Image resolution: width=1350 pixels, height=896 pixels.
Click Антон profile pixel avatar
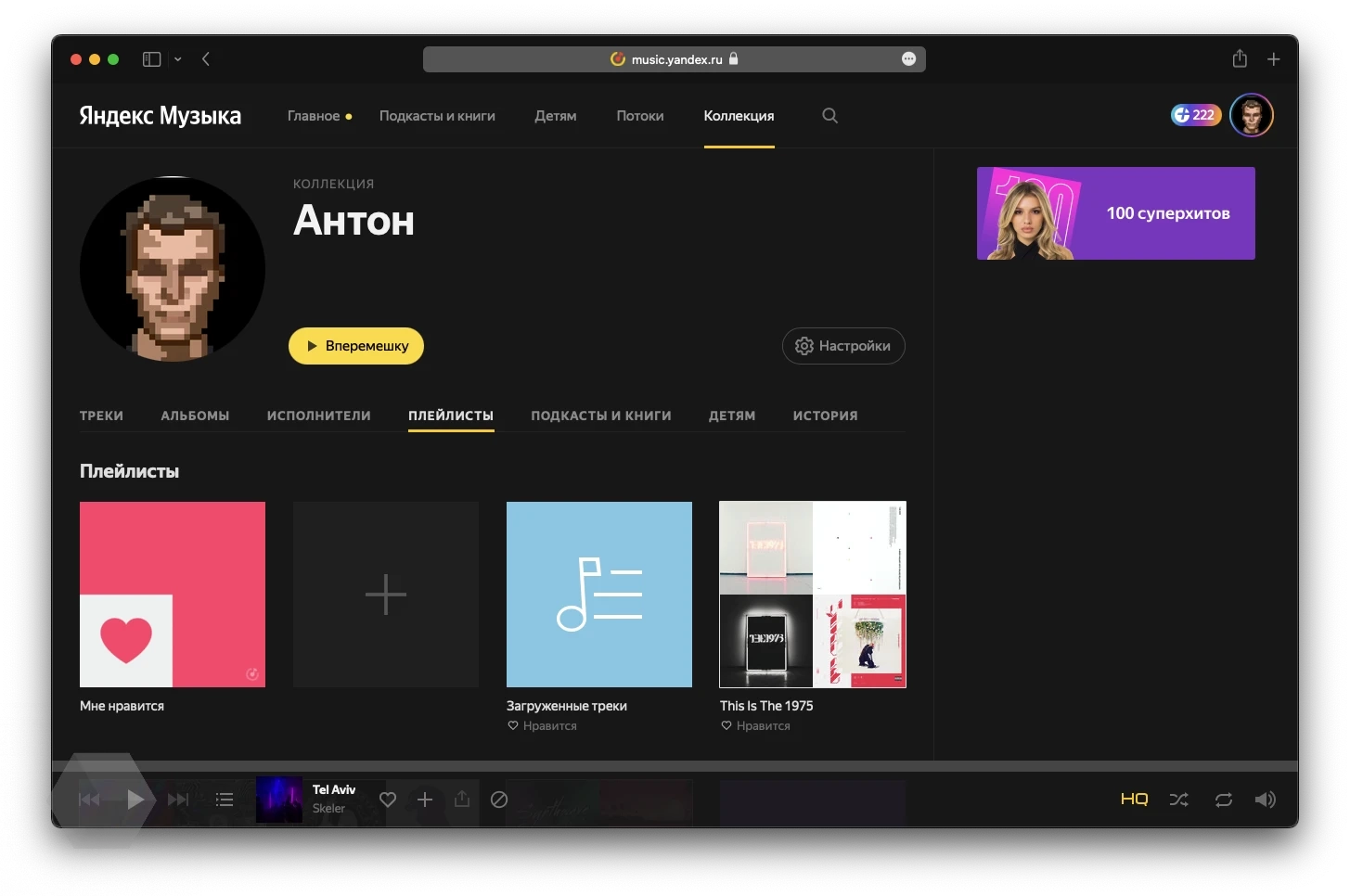[173, 269]
